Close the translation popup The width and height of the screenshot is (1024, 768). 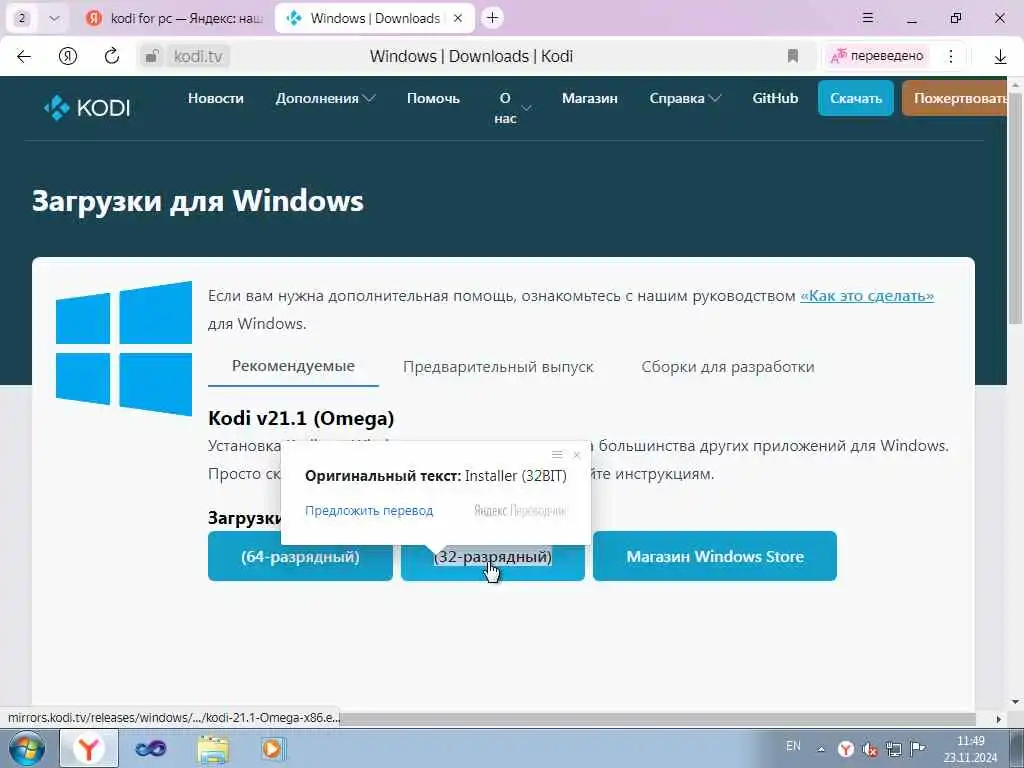[x=577, y=455]
